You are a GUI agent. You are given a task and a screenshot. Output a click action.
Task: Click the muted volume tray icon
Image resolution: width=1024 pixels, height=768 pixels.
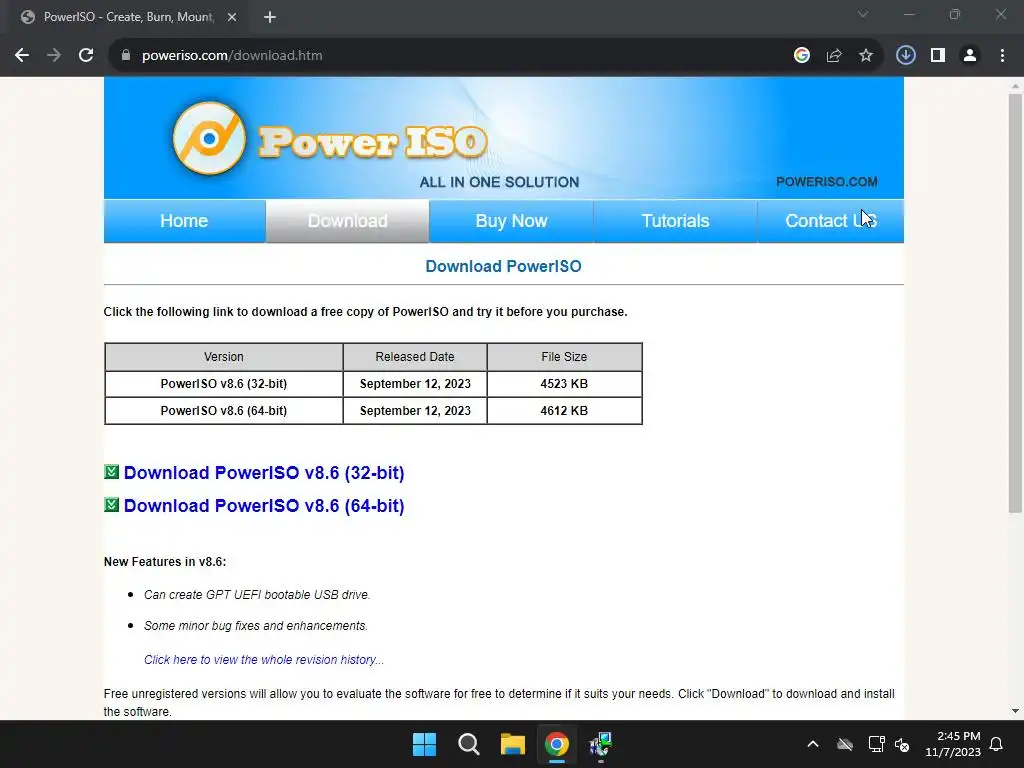coord(902,744)
